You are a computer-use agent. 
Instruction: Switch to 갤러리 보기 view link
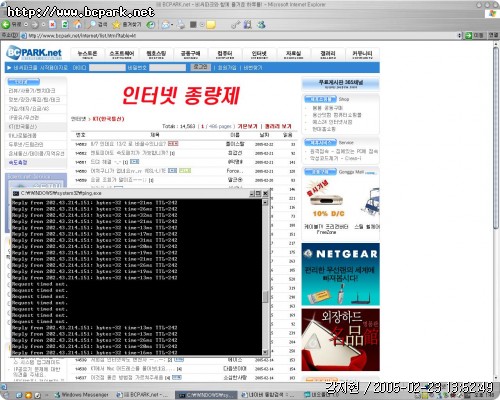coord(278,126)
